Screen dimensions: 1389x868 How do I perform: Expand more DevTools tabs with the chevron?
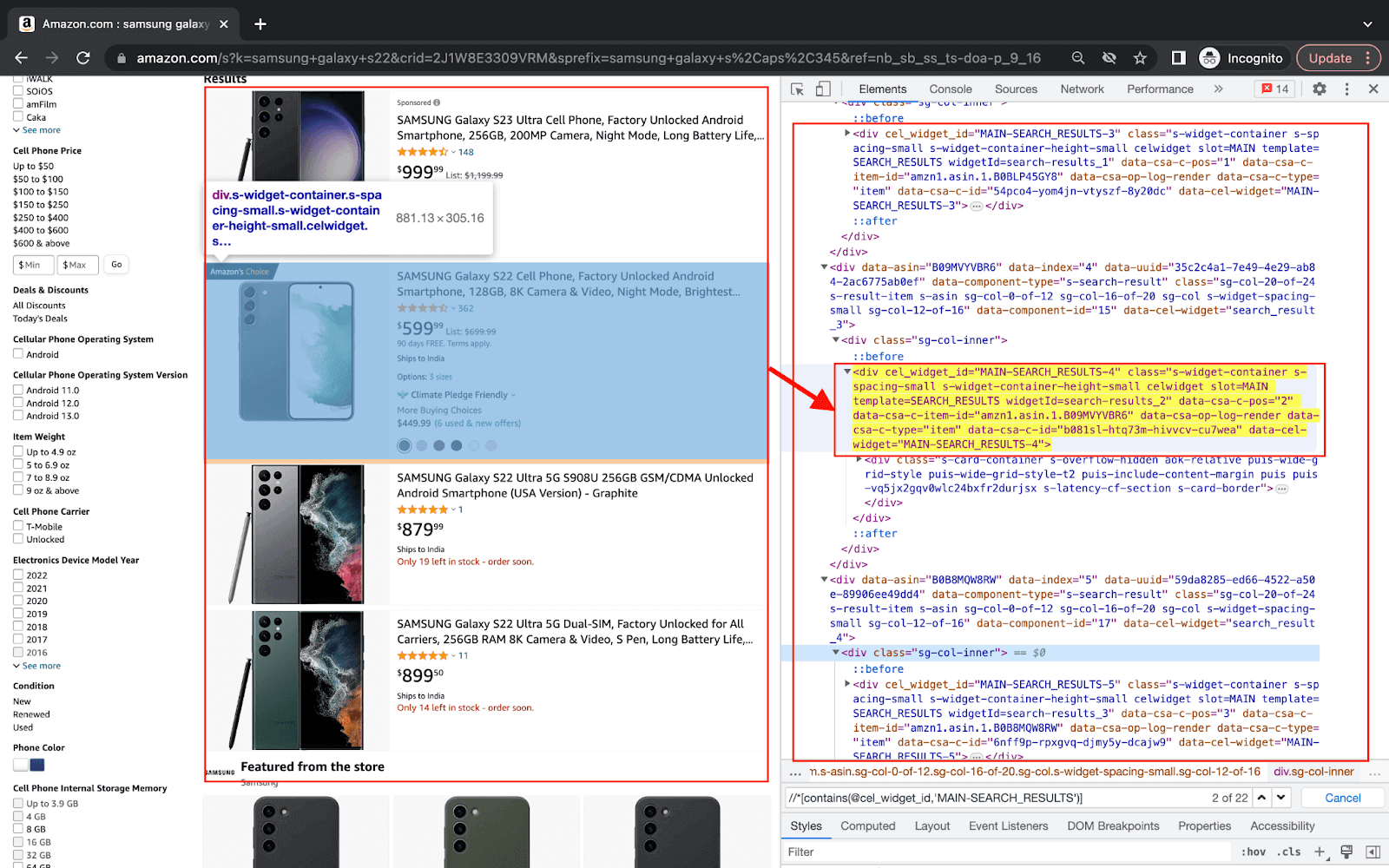[1218, 89]
